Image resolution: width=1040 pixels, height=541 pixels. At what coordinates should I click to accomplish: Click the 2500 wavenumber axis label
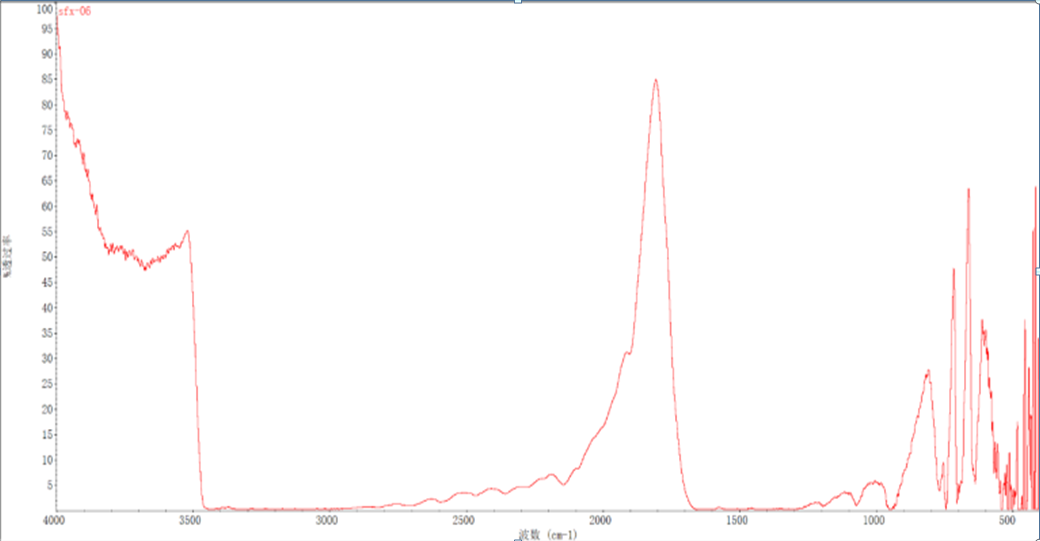click(464, 521)
